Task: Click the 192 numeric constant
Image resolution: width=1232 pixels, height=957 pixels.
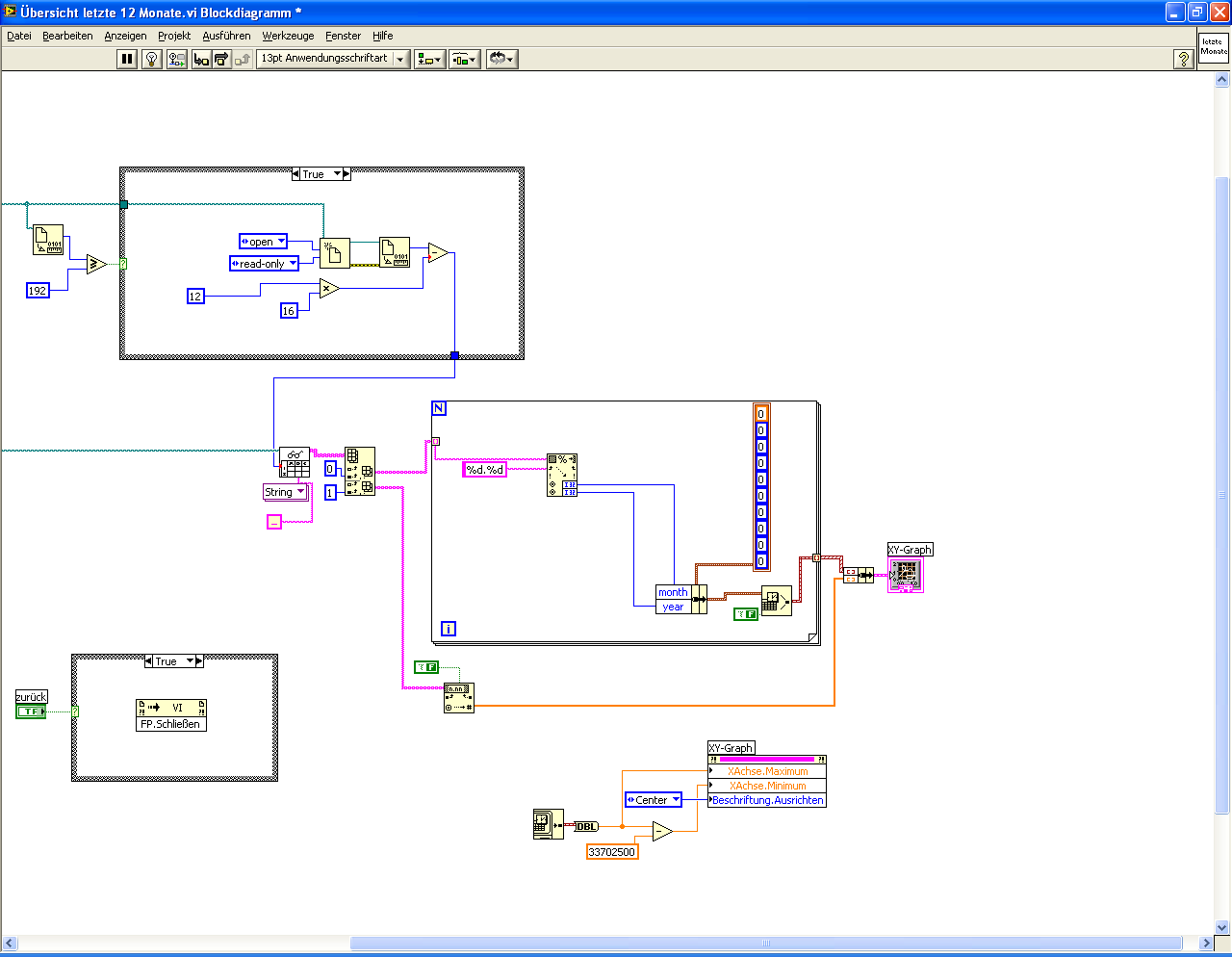Action: [x=38, y=290]
